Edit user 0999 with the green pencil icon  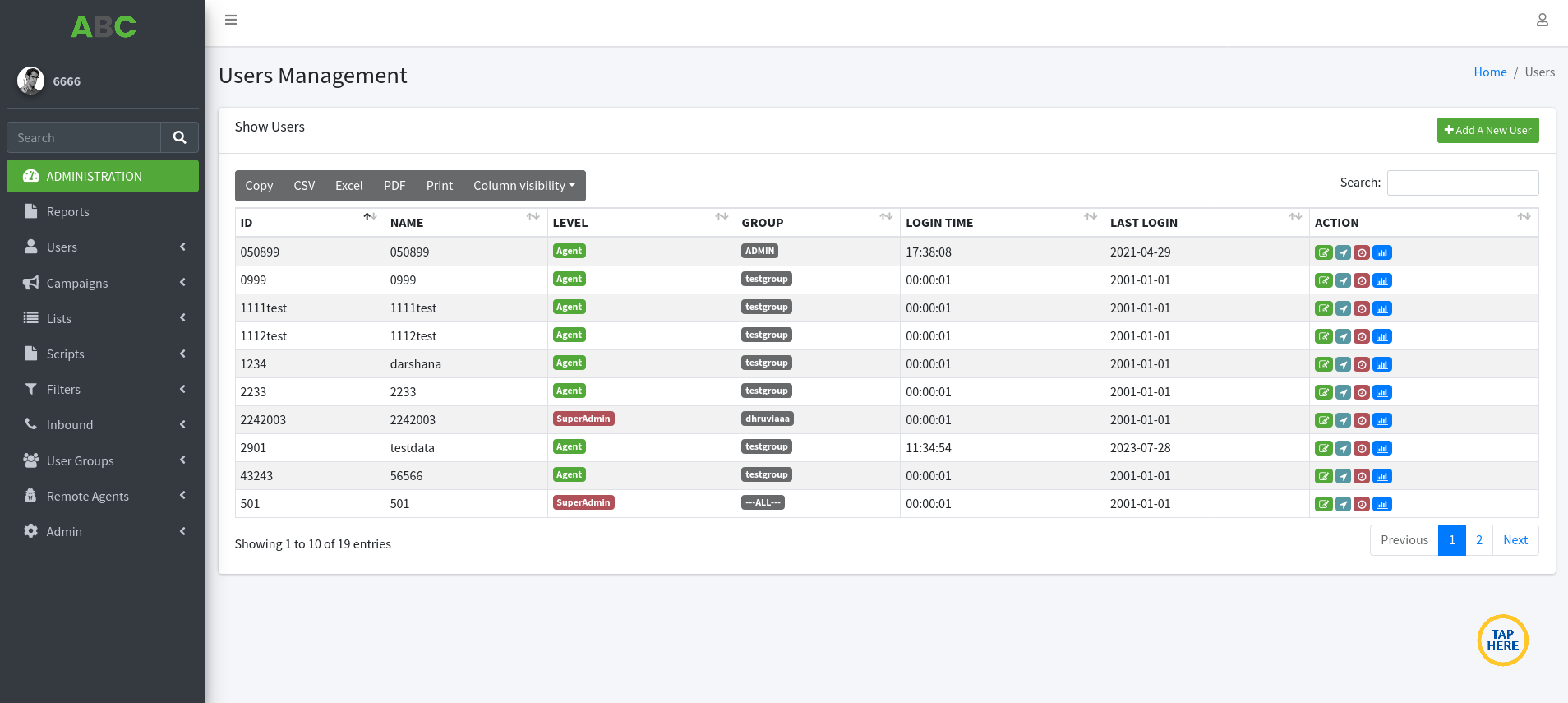point(1323,280)
